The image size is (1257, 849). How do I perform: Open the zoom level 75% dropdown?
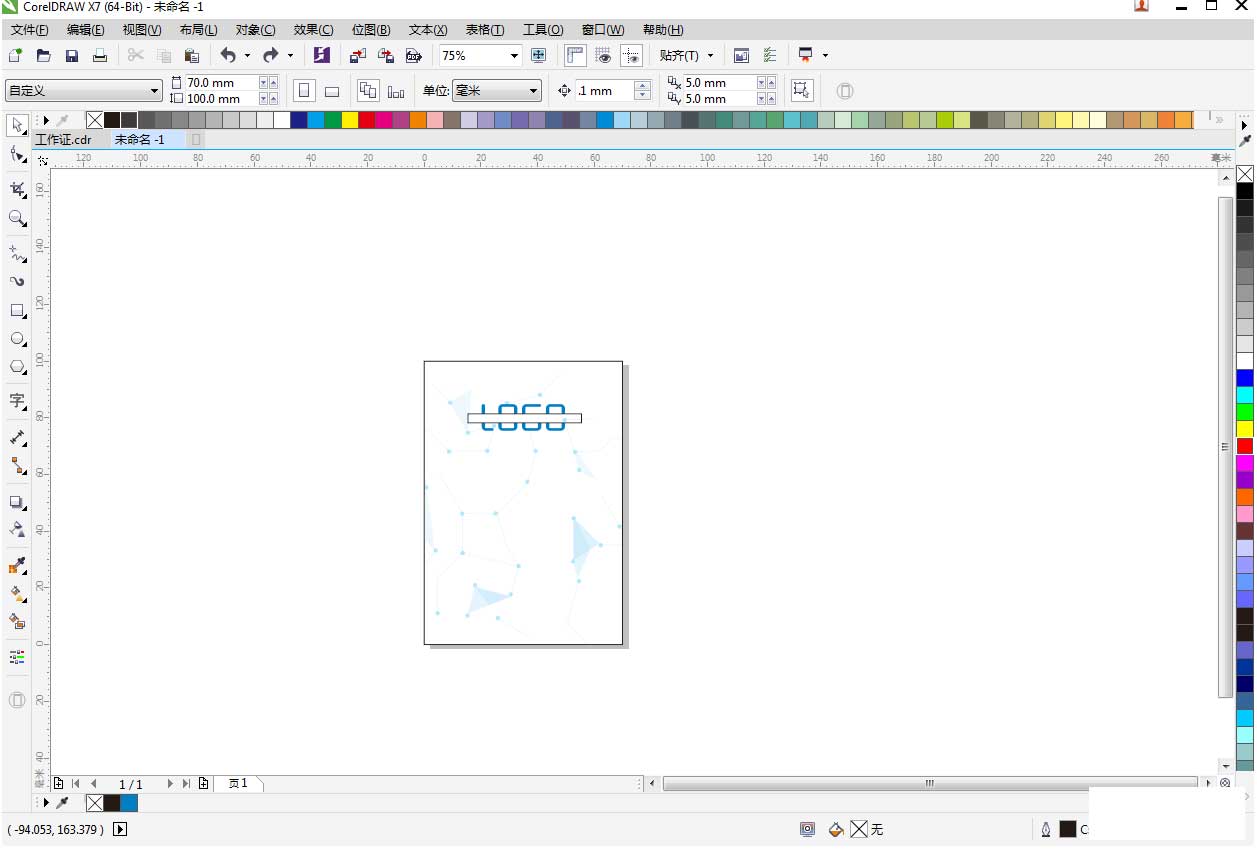pyautogui.click(x=514, y=56)
